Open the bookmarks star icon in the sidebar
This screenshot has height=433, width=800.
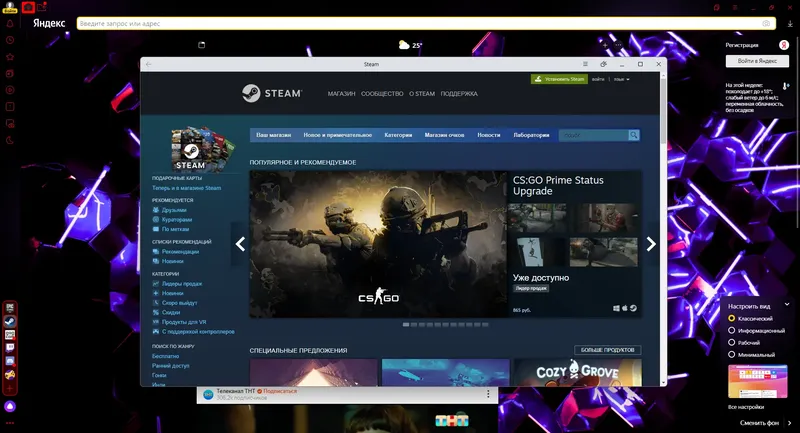coord(10,57)
